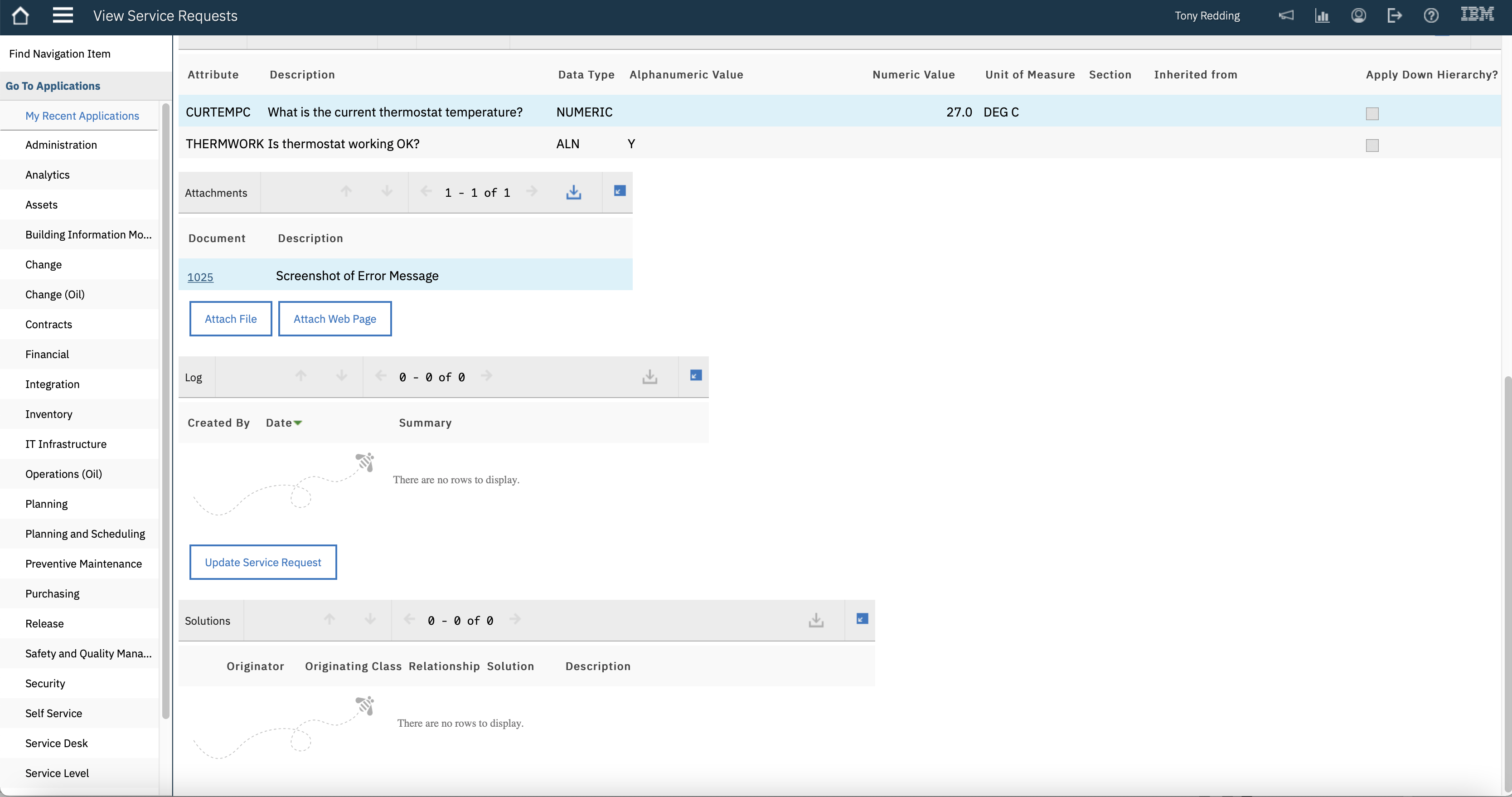Viewport: 1512px width, 797px height.
Task: Go to the Home screen
Action: click(20, 16)
